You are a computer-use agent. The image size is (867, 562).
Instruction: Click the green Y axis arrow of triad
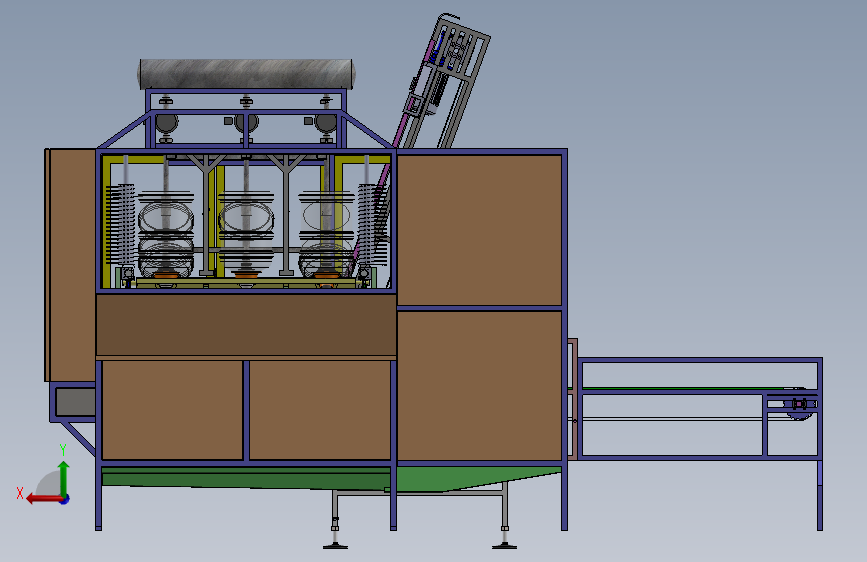(x=64, y=478)
